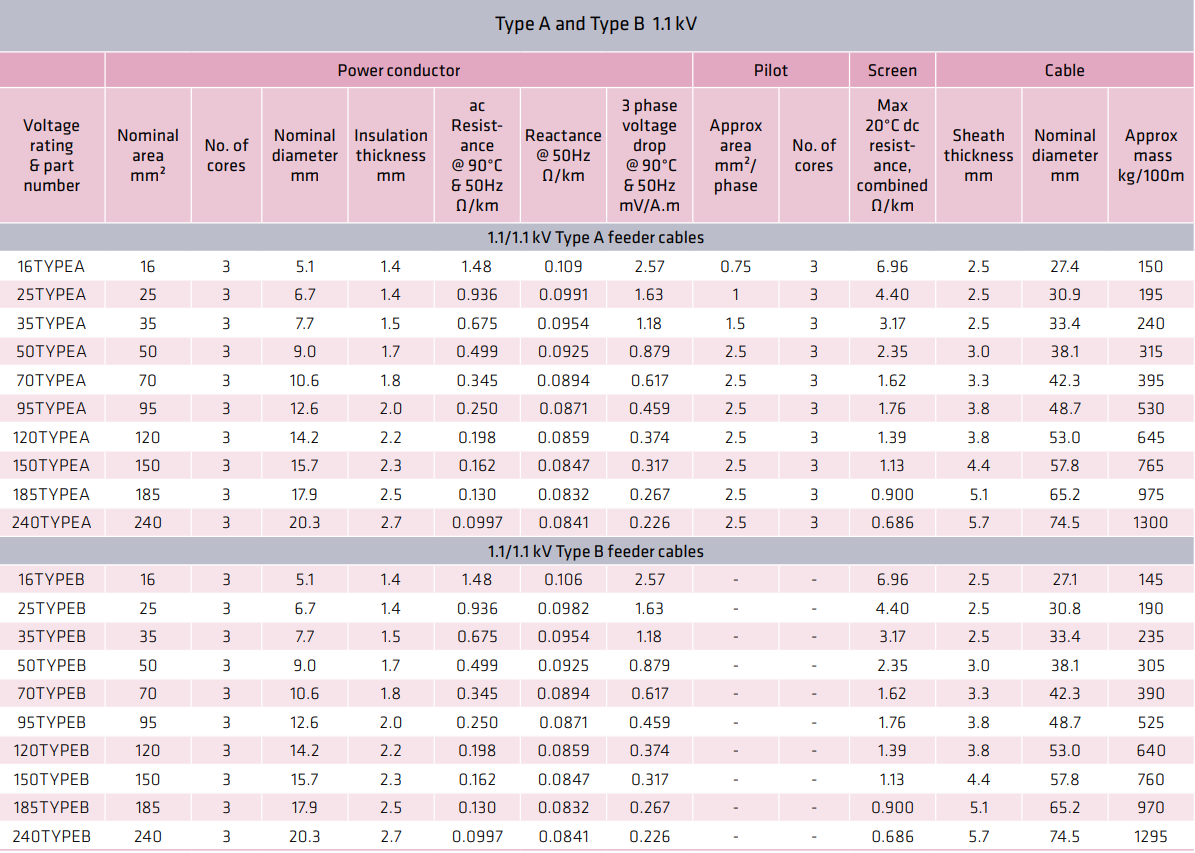The width and height of the screenshot is (1195, 853).
Task: Click approx mass 315 for 50TYPEA
Action: pyautogui.click(x=1151, y=352)
